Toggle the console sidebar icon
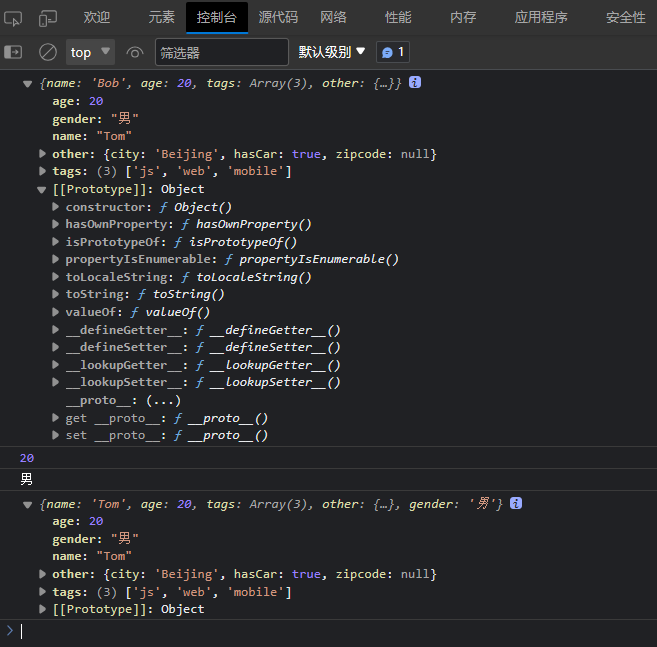Screen dimensions: 657x647 (13, 52)
